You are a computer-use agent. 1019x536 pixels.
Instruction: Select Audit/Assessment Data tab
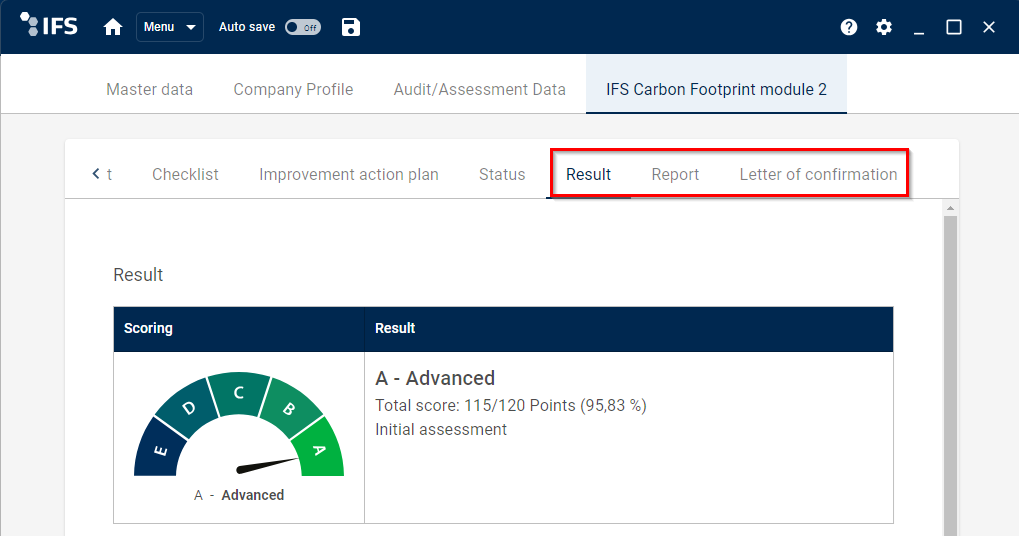[480, 89]
